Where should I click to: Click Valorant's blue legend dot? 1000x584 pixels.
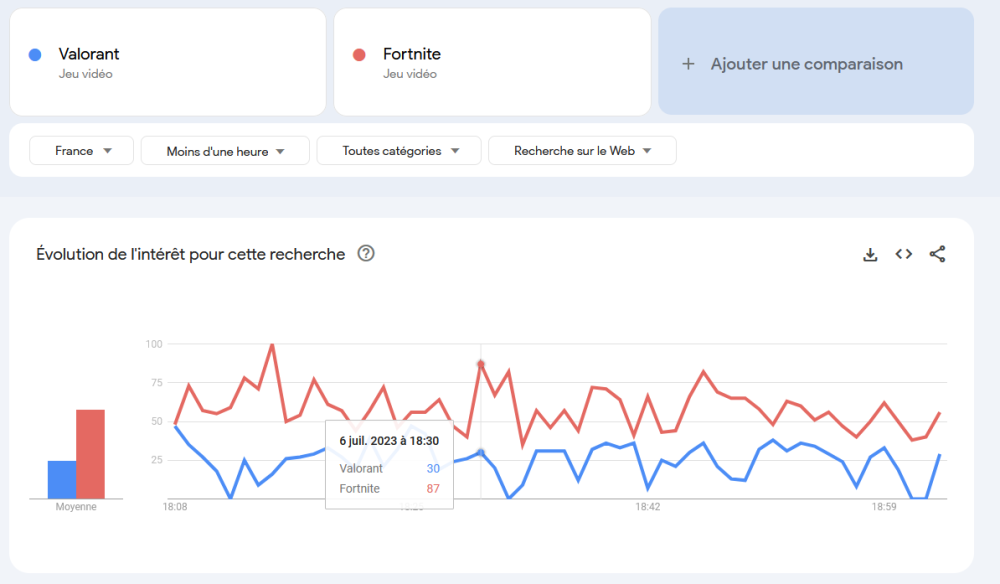[x=36, y=54]
